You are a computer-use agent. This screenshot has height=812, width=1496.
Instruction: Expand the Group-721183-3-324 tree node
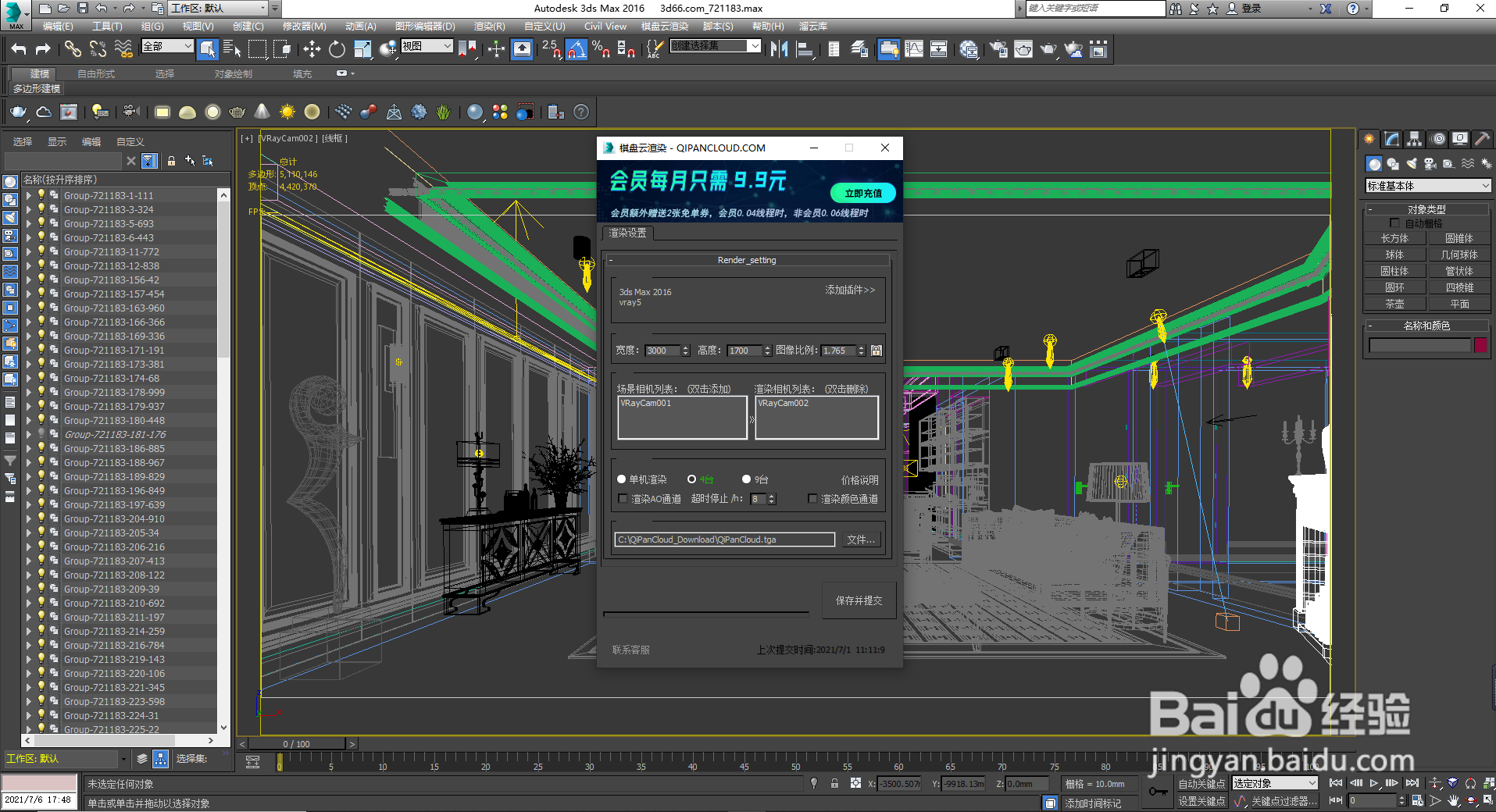[29, 209]
